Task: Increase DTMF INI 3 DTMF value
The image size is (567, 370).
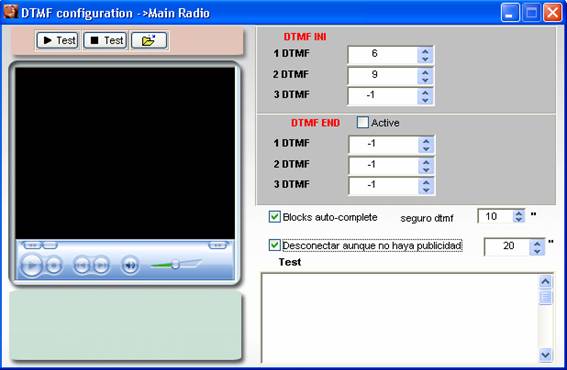Action: (x=425, y=92)
